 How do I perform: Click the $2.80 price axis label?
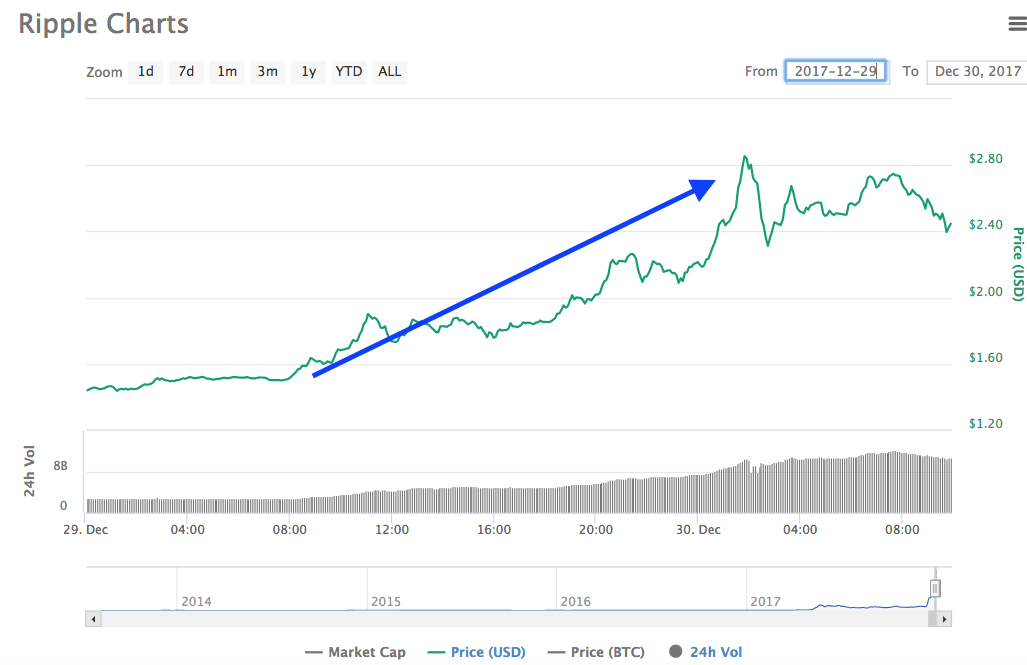pyautogui.click(x=986, y=159)
